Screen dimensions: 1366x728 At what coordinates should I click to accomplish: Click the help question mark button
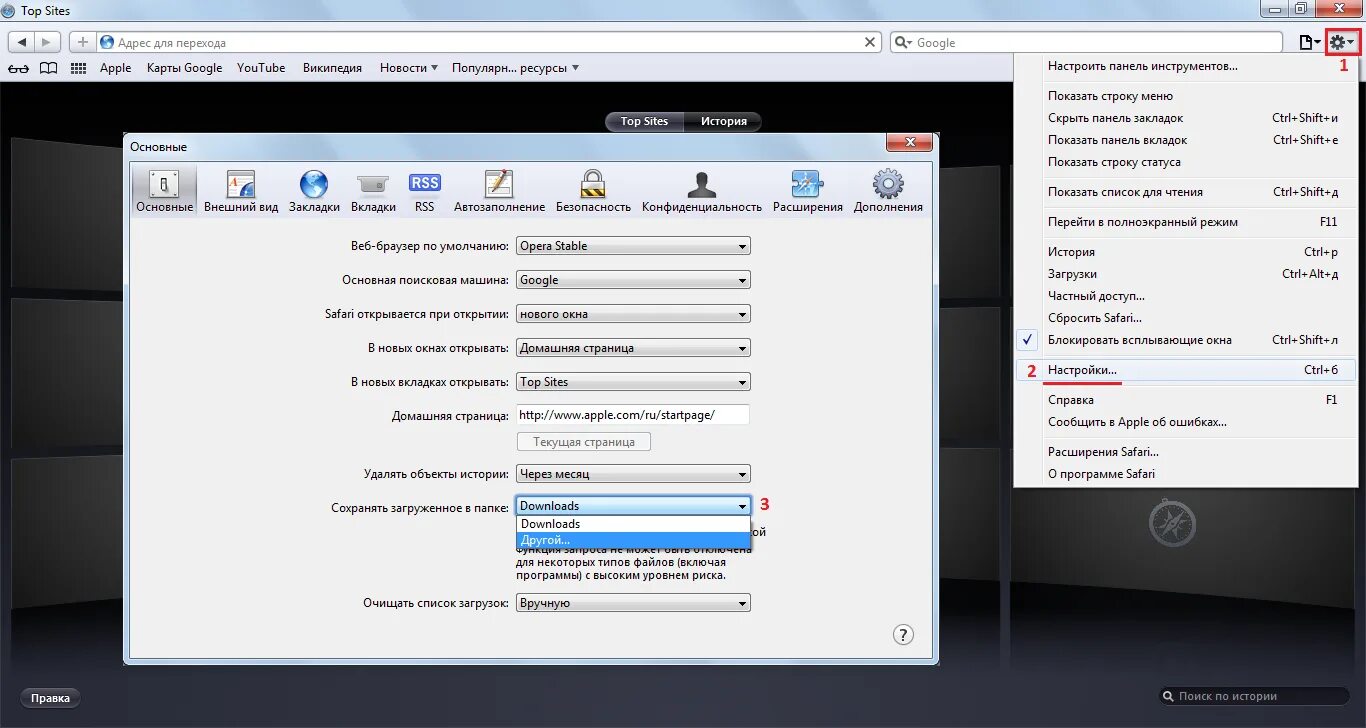902,634
